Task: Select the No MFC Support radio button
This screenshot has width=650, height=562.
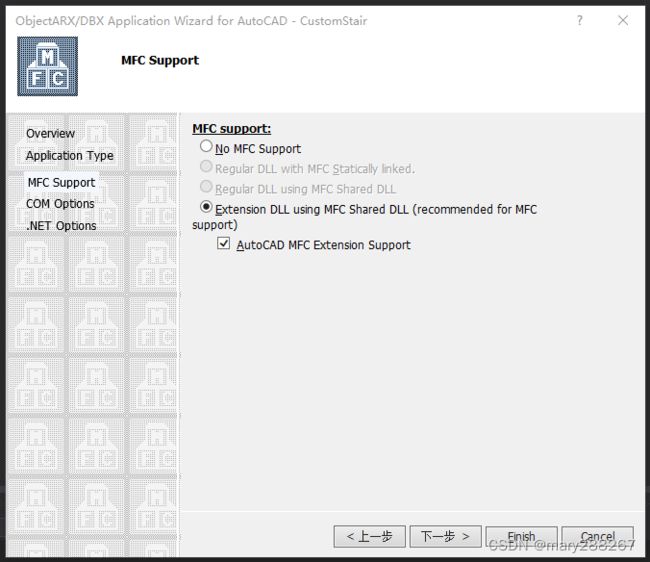Action: click(x=206, y=146)
